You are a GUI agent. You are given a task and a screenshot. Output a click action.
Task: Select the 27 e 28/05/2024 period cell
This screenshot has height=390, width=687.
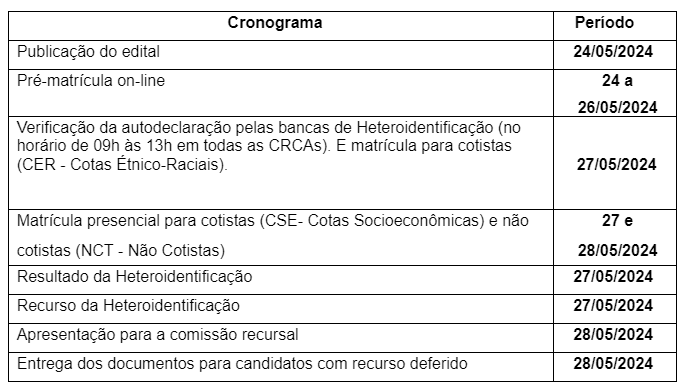617,235
